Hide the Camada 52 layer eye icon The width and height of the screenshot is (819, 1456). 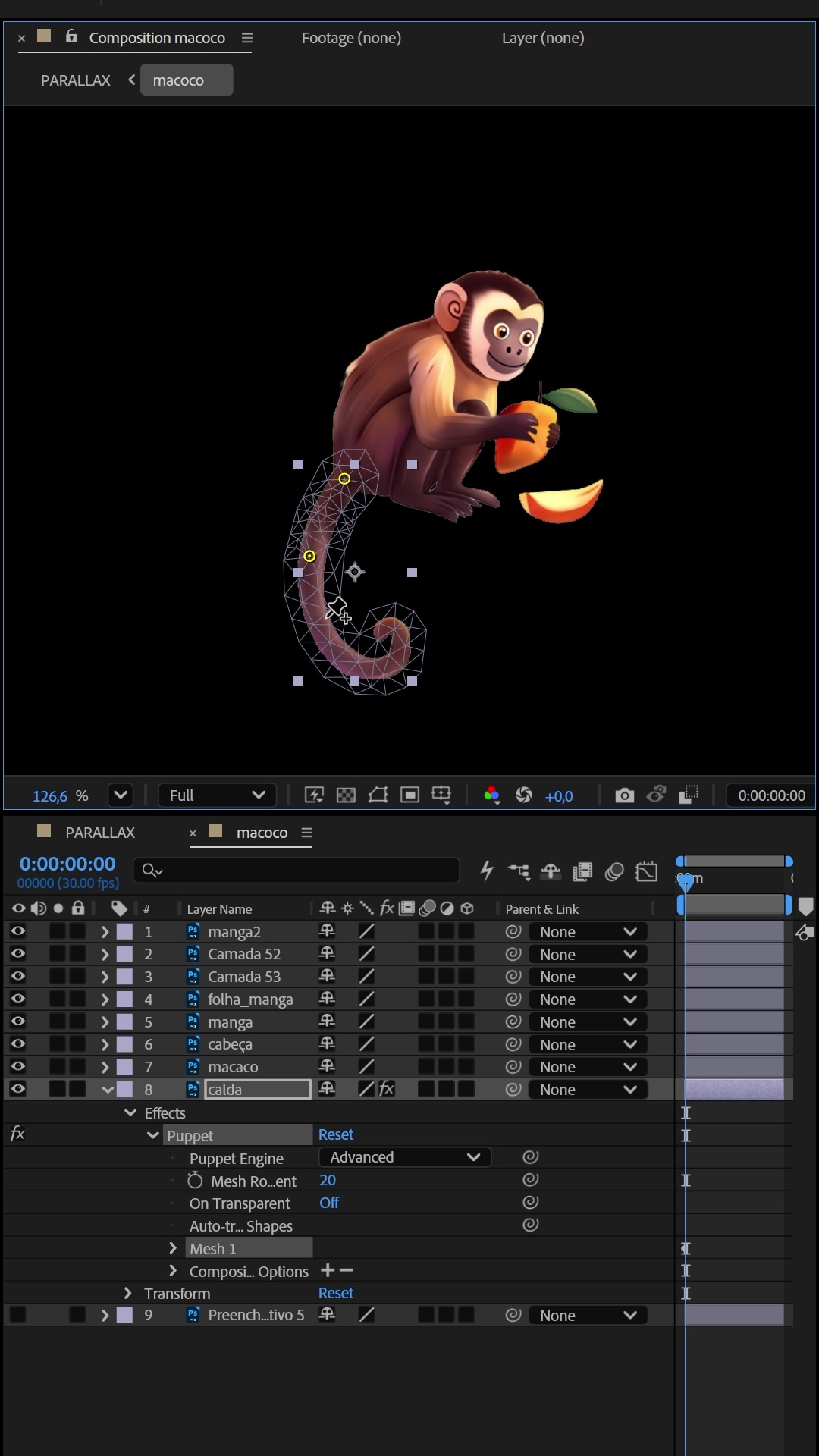18,954
